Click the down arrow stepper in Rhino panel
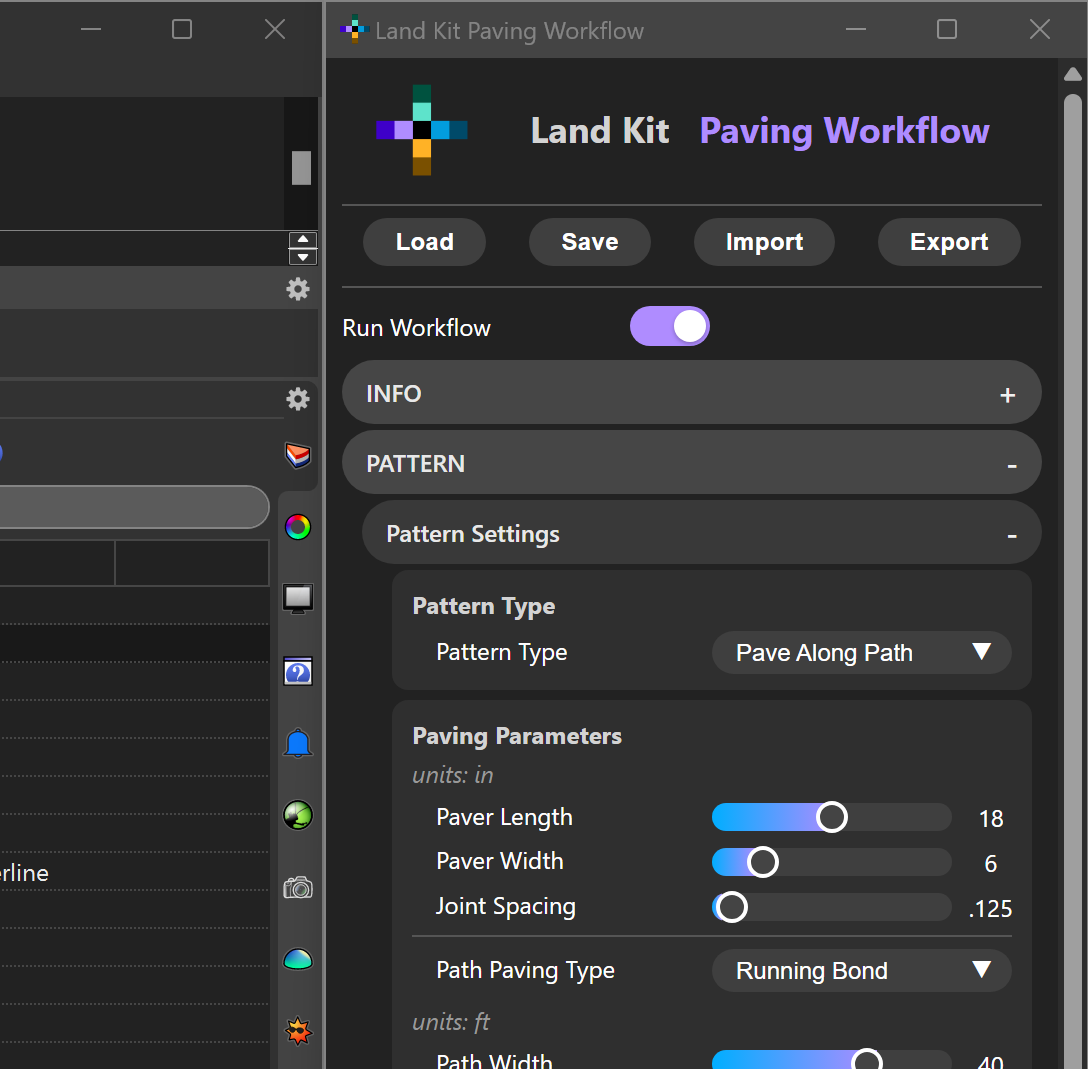 point(303,257)
